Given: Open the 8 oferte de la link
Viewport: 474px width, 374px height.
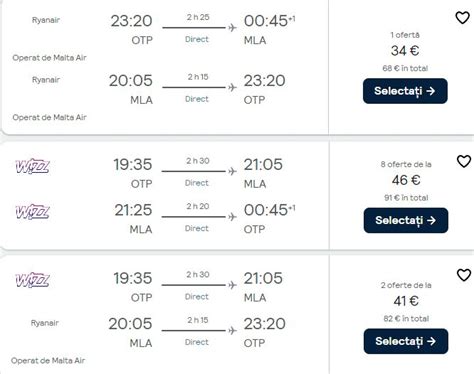Looking at the screenshot, I should (x=406, y=164).
